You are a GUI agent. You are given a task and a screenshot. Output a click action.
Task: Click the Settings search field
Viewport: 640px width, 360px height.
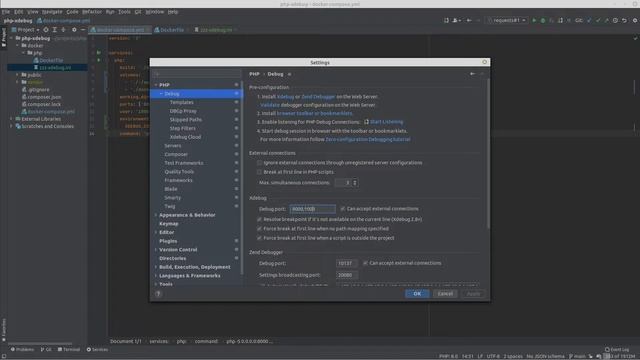[197, 74]
